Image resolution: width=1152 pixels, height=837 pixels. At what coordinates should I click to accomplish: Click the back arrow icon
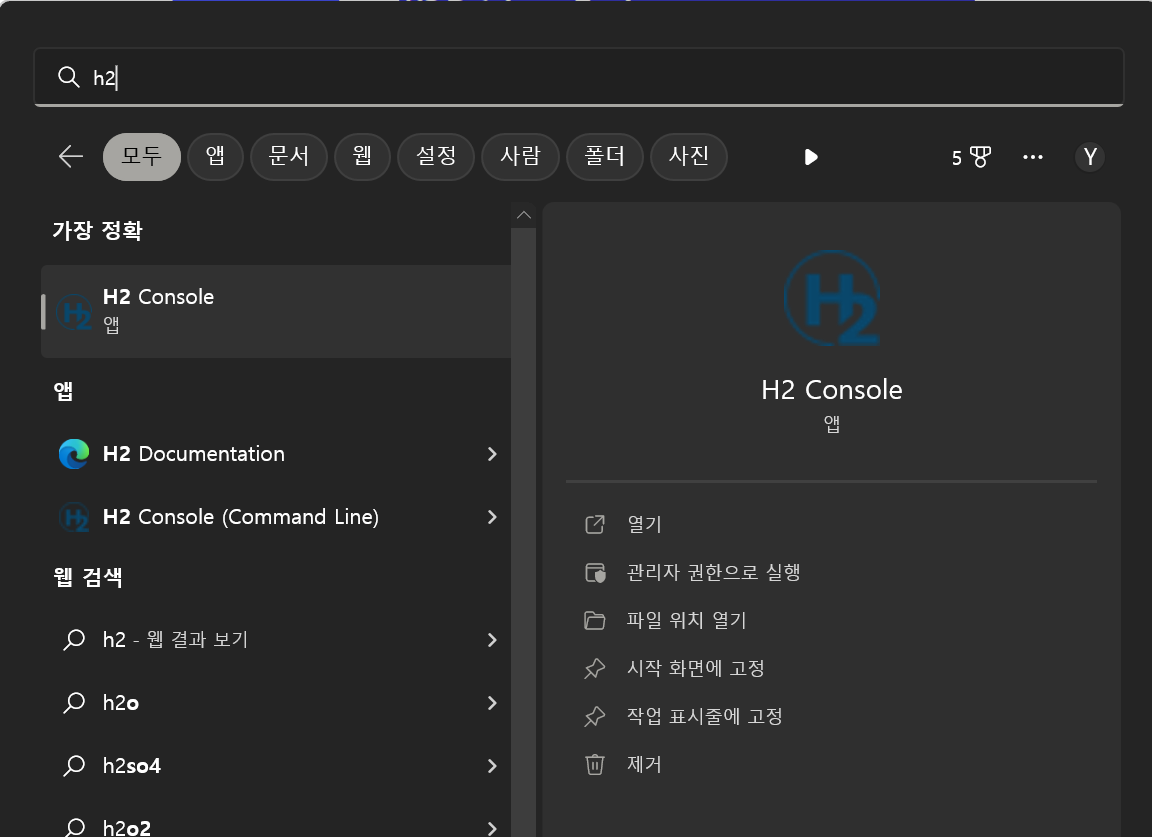point(71,157)
